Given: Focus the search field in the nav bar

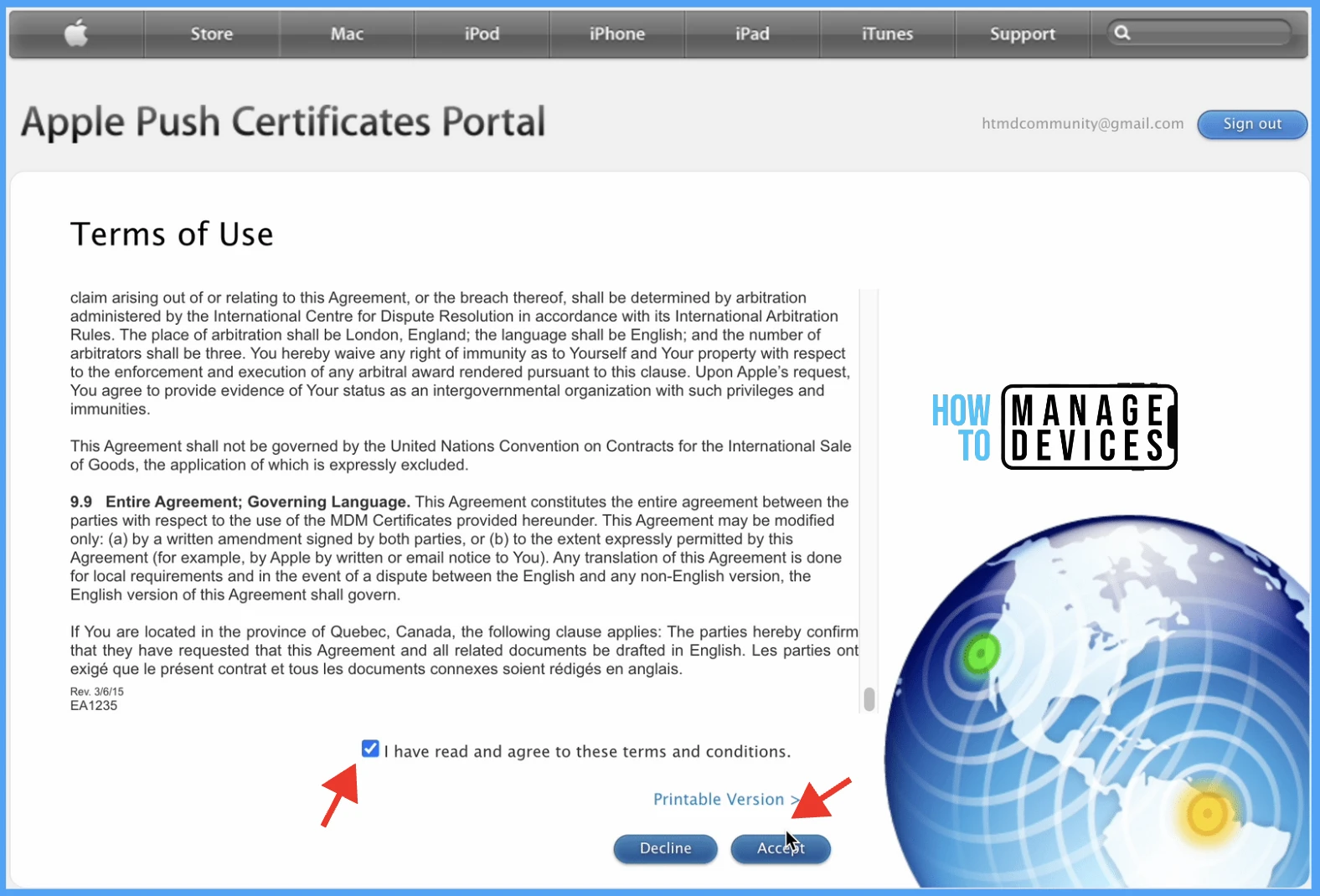Looking at the screenshot, I should coord(1199,33).
